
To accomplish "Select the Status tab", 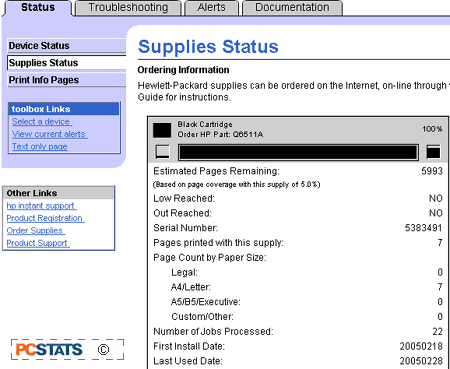I will pyautogui.click(x=38, y=8).
